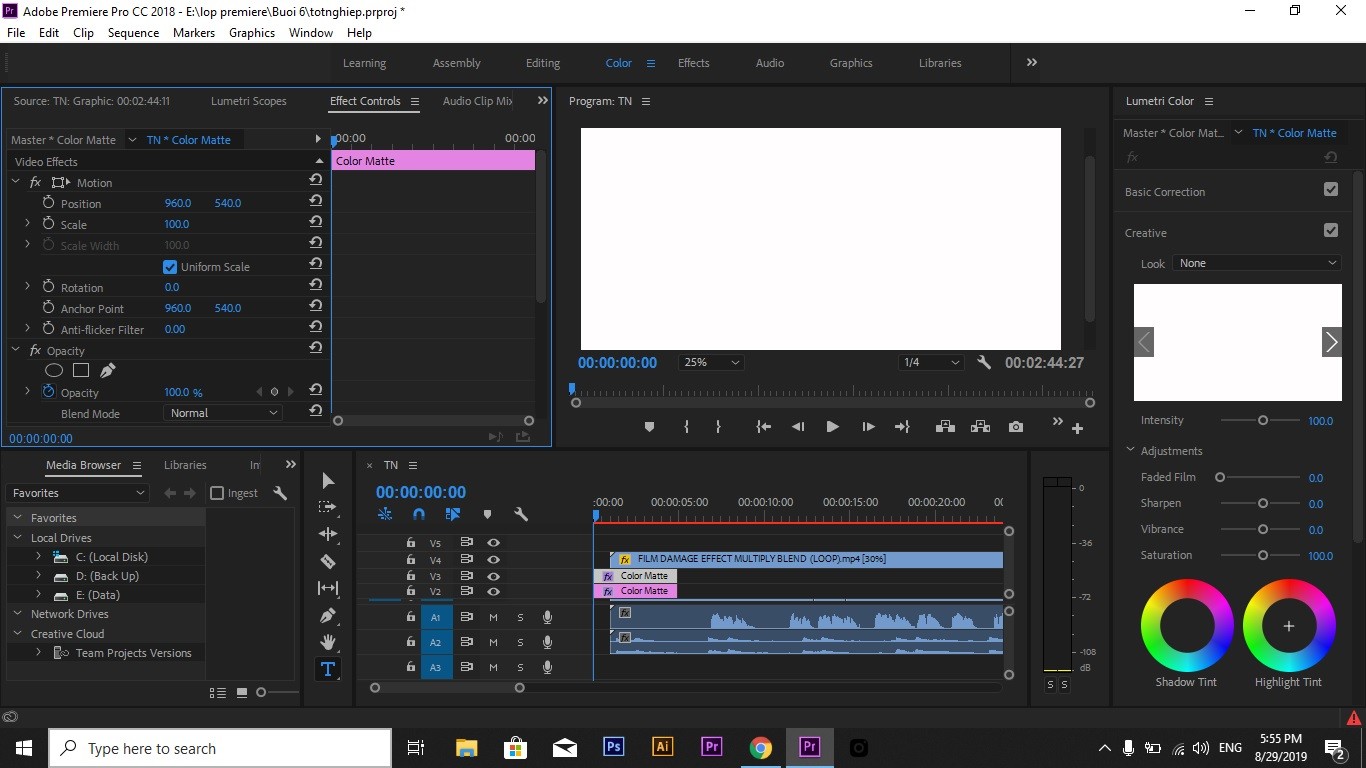Play the sequence in Program monitor
The image size is (1366, 768).
[832, 427]
